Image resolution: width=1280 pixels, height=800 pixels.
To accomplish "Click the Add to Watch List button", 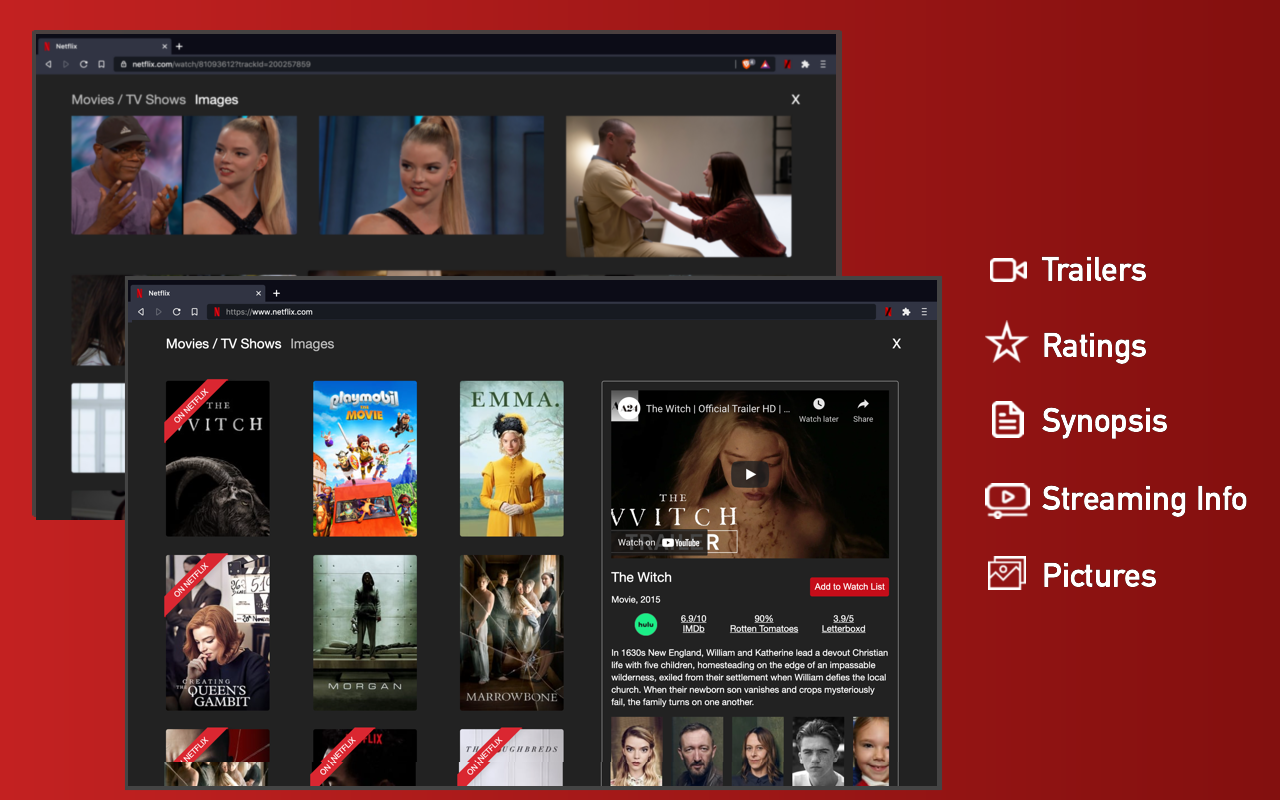I will (x=849, y=586).
